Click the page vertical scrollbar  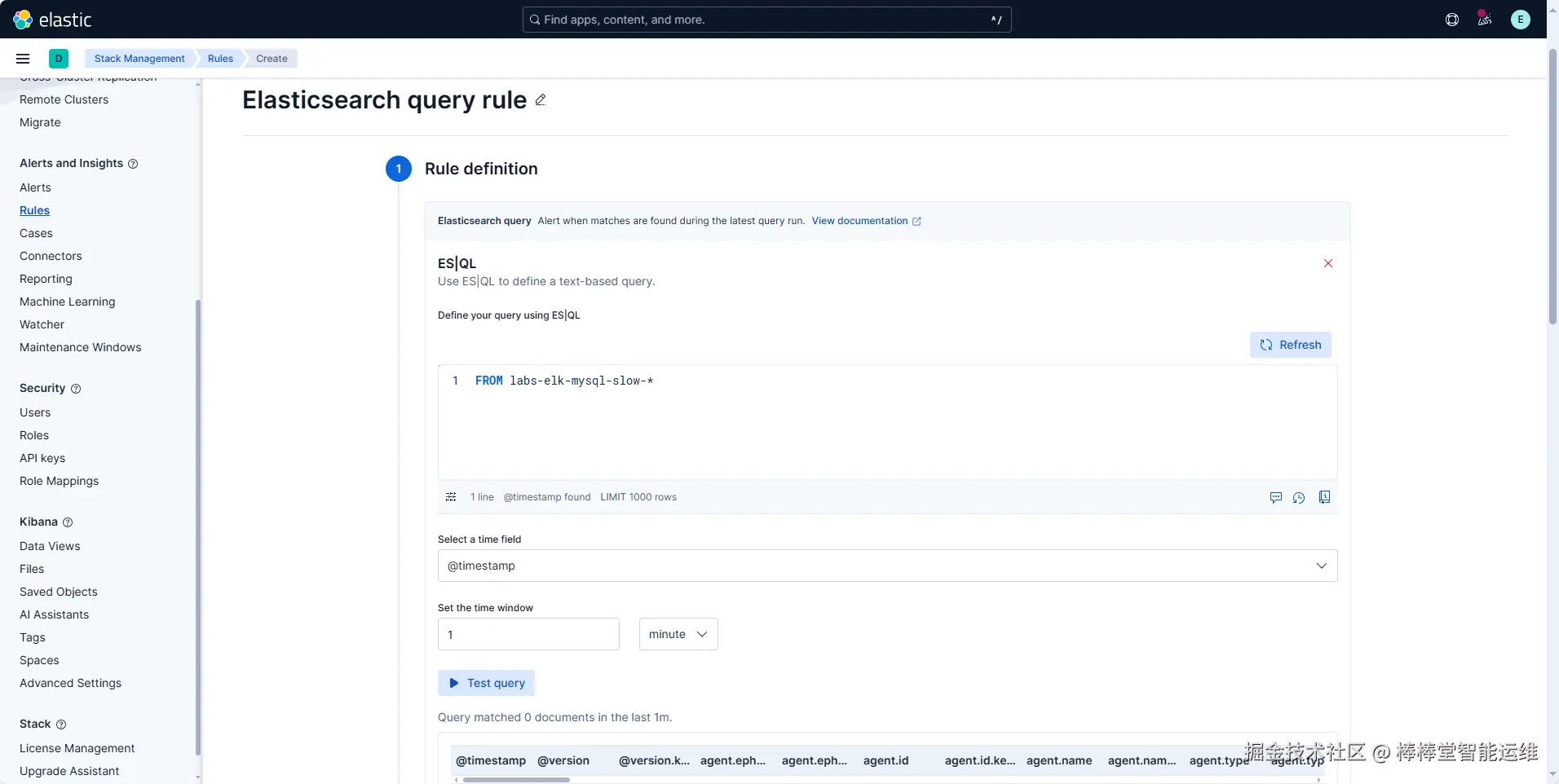coord(1552,187)
